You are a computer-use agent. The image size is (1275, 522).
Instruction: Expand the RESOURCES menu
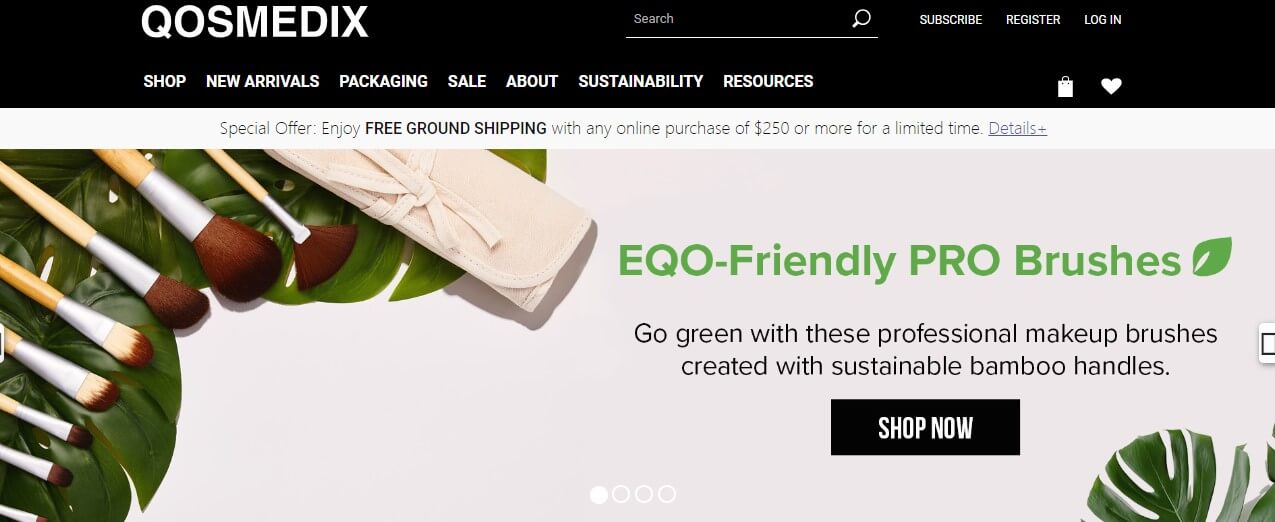coord(768,81)
